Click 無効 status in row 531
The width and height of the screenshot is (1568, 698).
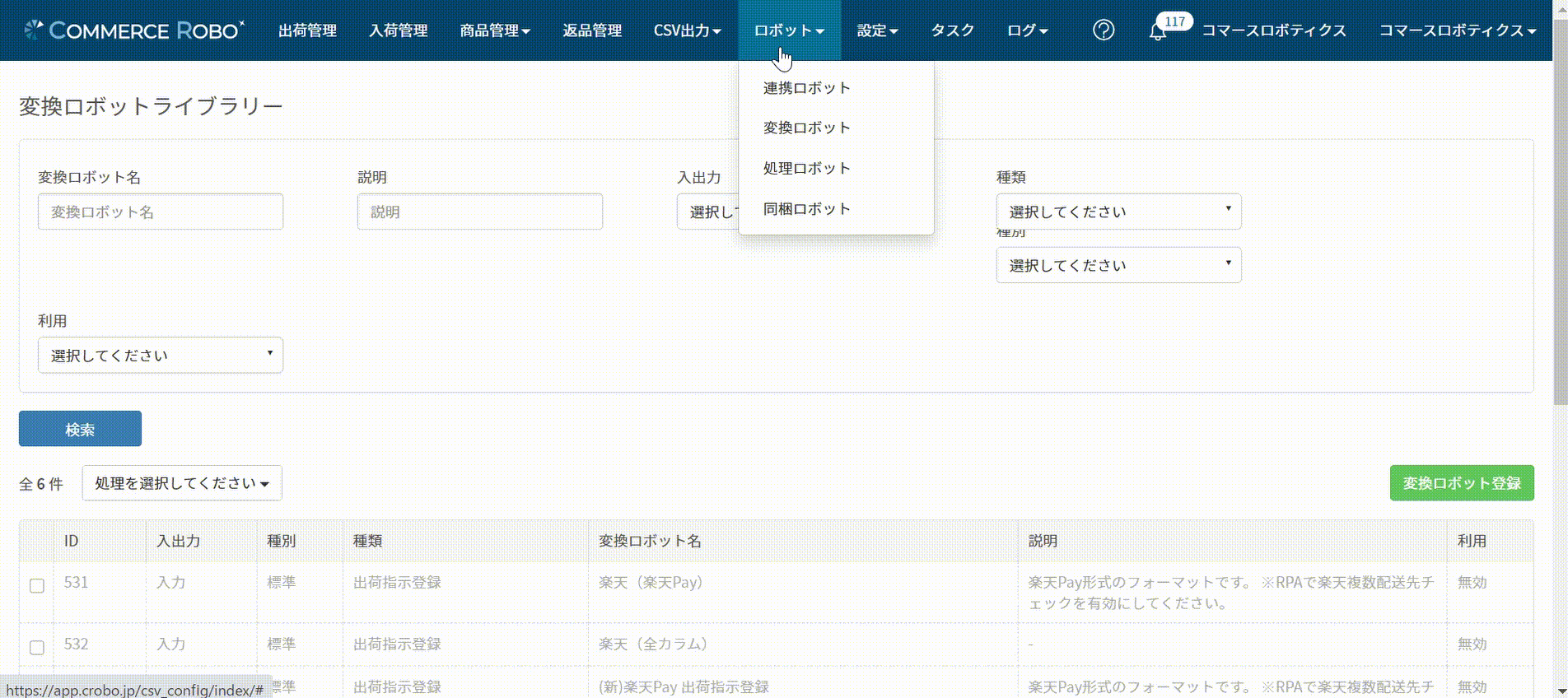pyautogui.click(x=1472, y=583)
